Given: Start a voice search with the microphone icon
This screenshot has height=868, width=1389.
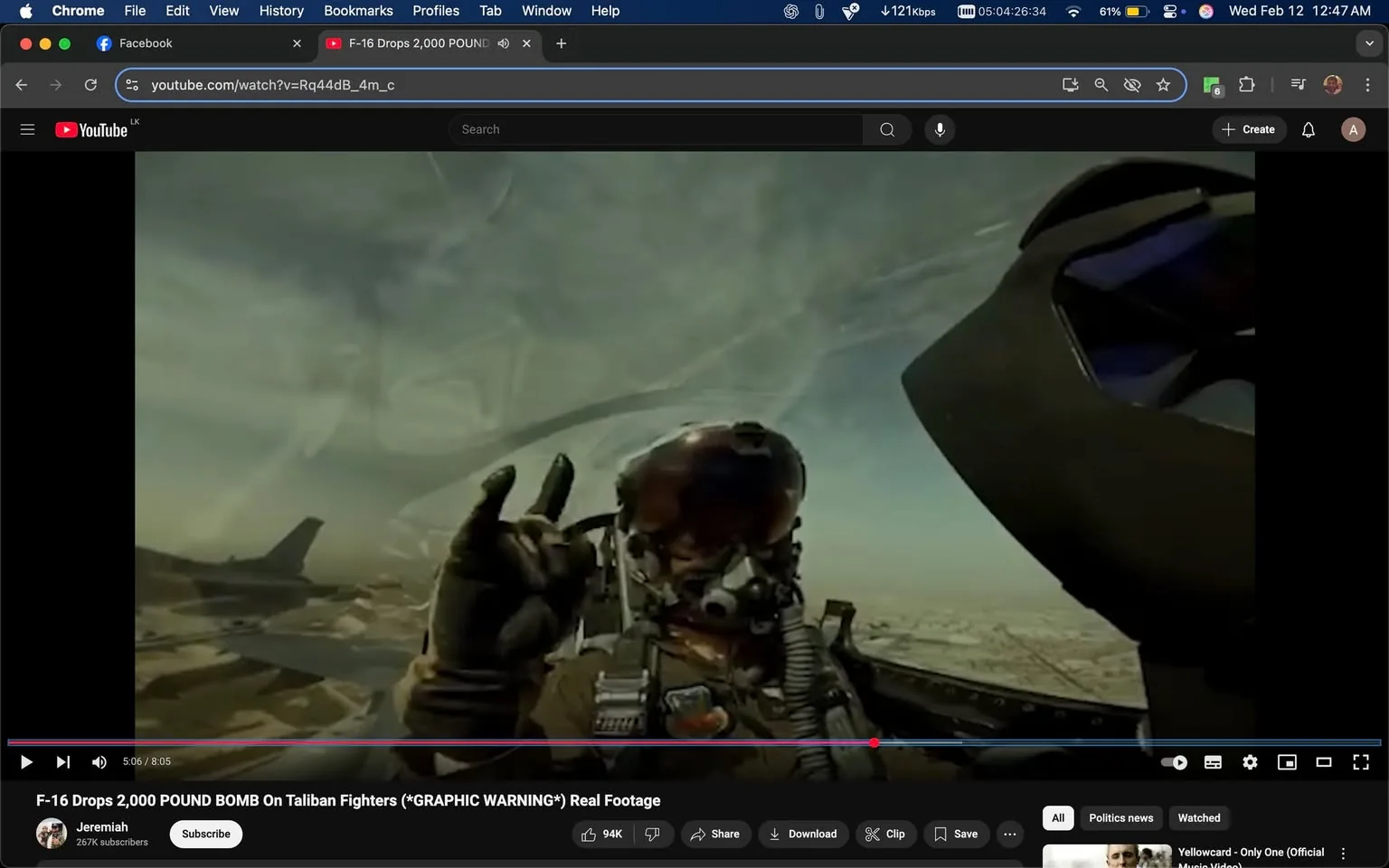Looking at the screenshot, I should 940,129.
